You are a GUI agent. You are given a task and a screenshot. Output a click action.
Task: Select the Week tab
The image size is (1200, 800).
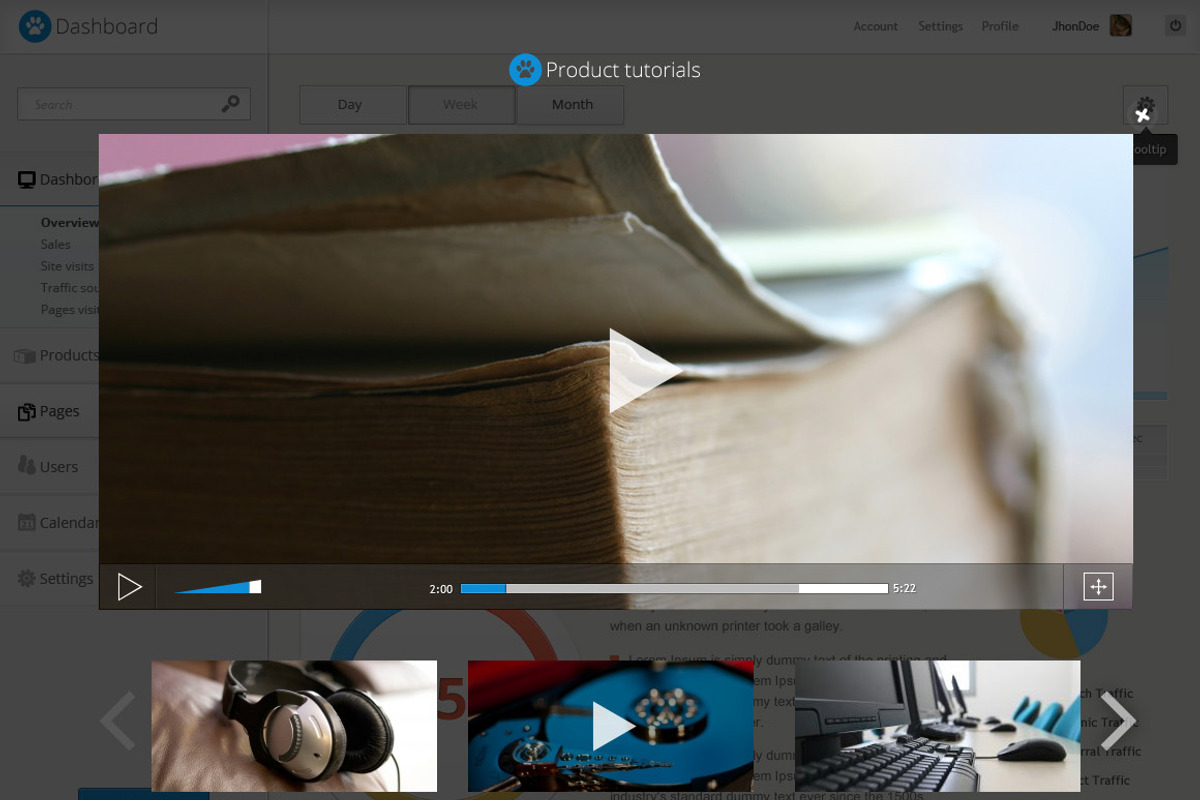[461, 104]
